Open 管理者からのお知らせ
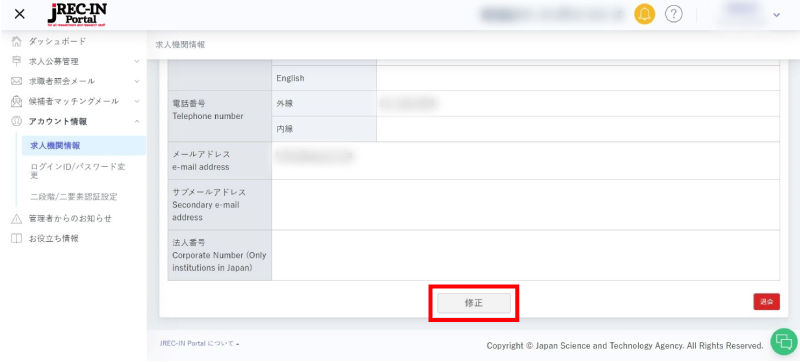Viewport: 800px width, 362px height. (x=70, y=219)
